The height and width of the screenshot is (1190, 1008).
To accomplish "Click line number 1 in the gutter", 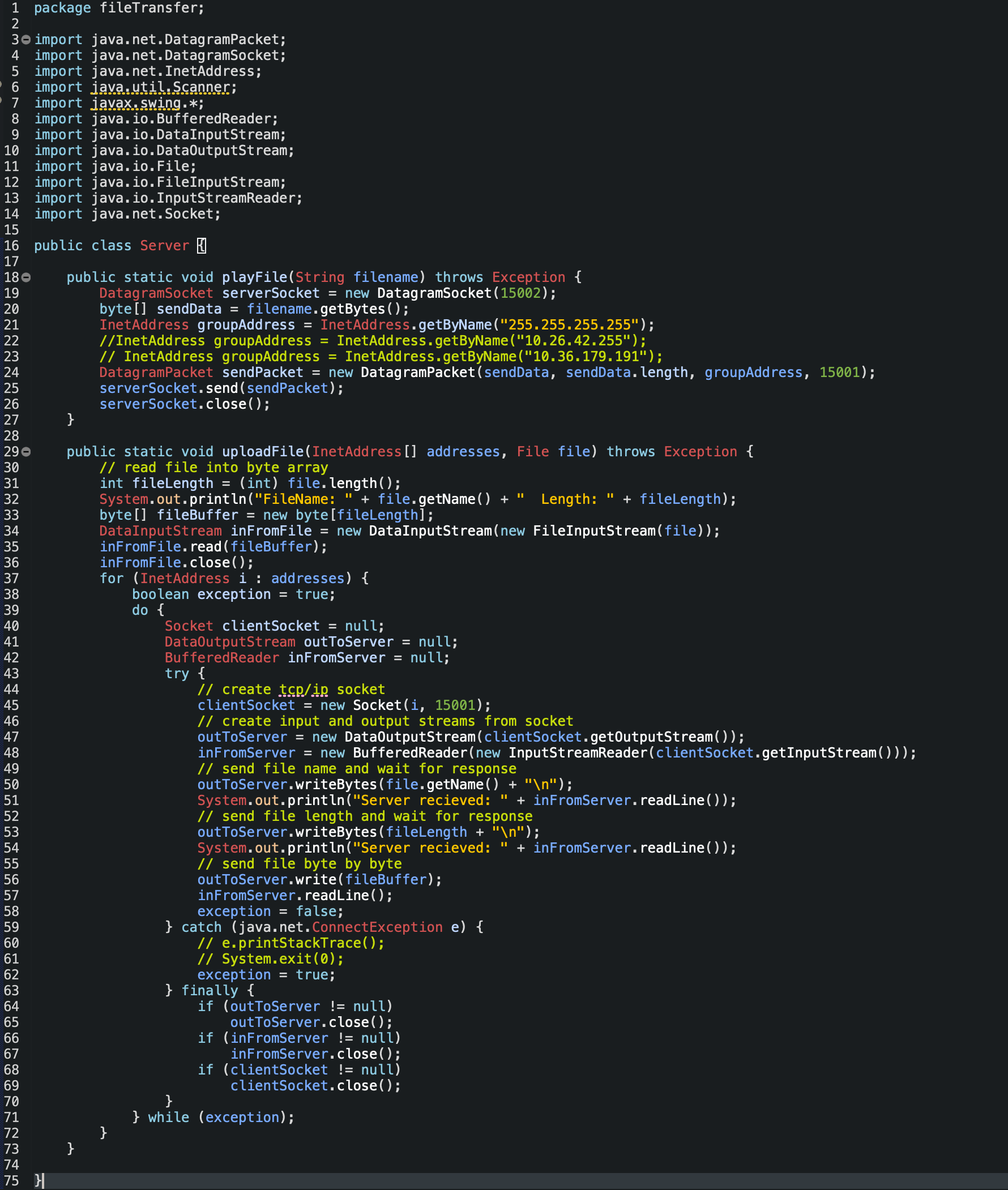I will 15,8.
